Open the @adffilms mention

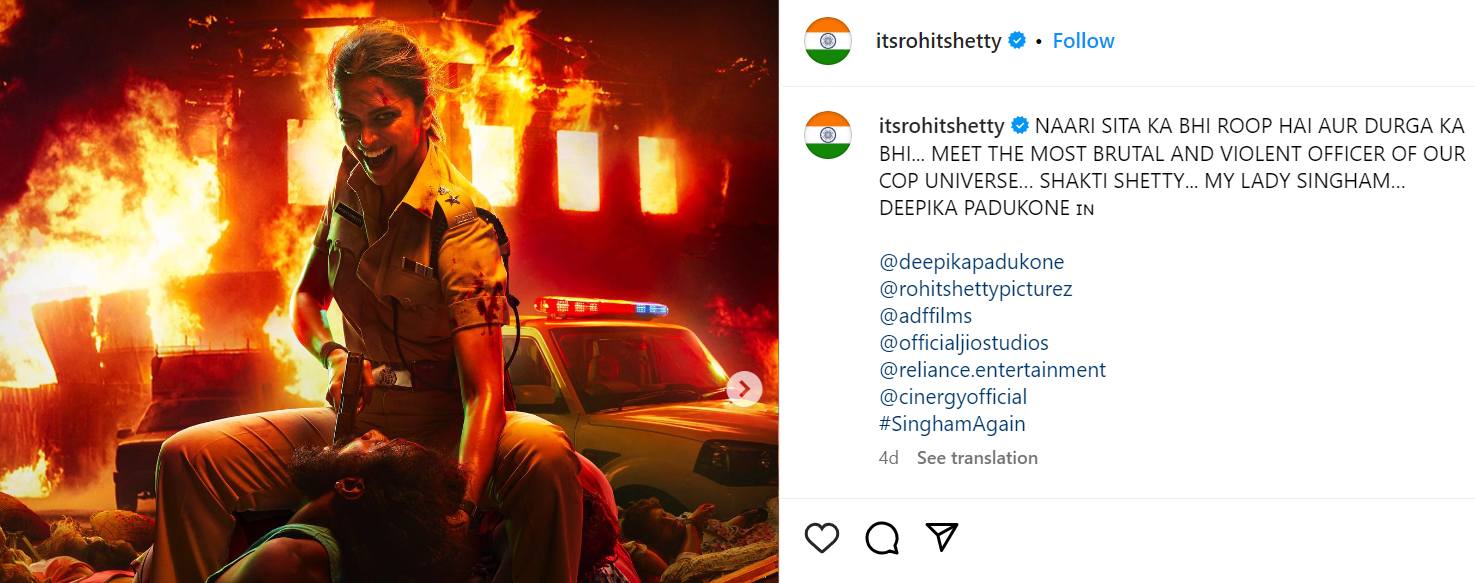[x=926, y=316]
